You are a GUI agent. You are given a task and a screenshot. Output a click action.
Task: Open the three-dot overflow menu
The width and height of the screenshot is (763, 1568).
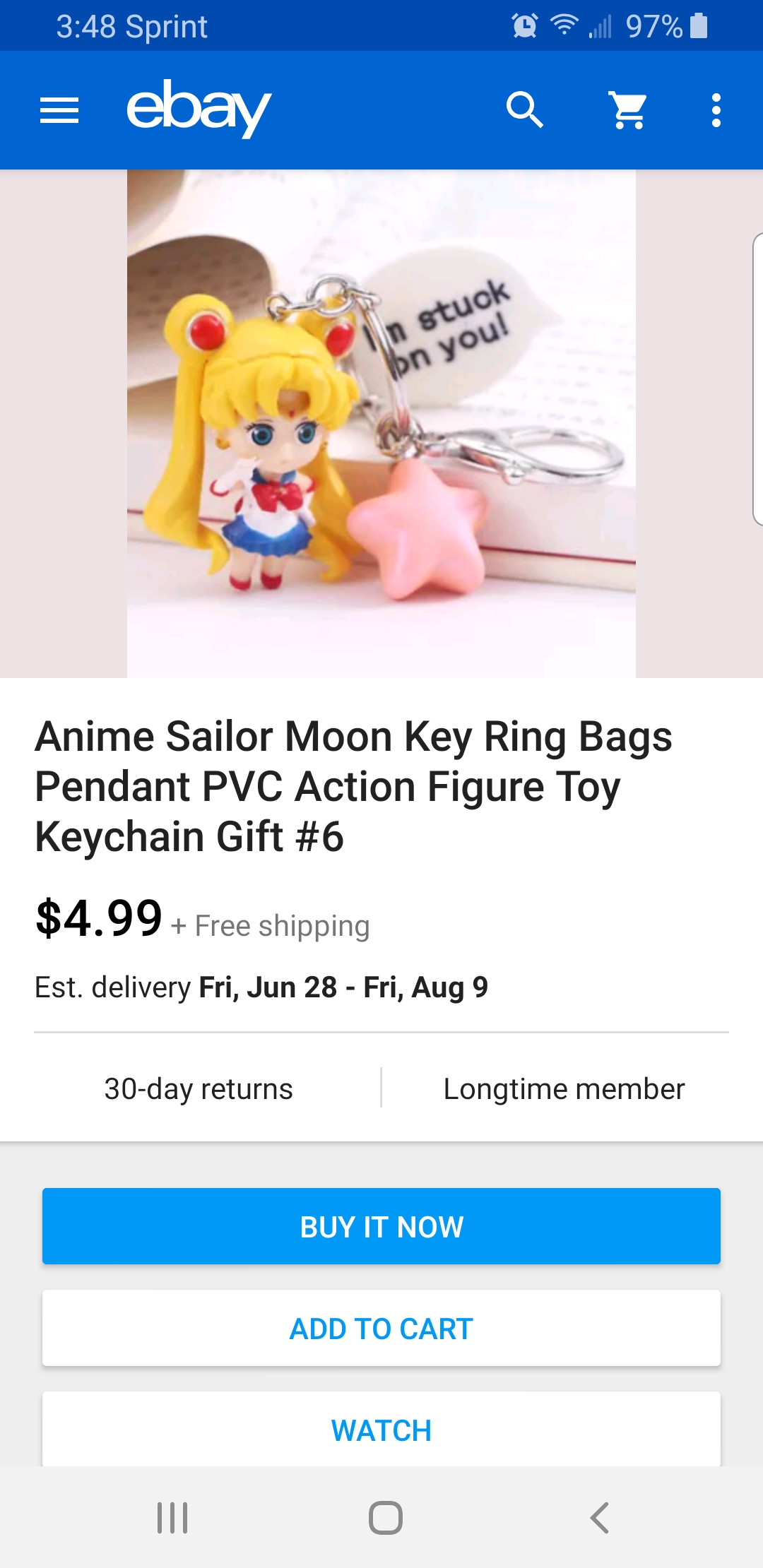pos(716,110)
